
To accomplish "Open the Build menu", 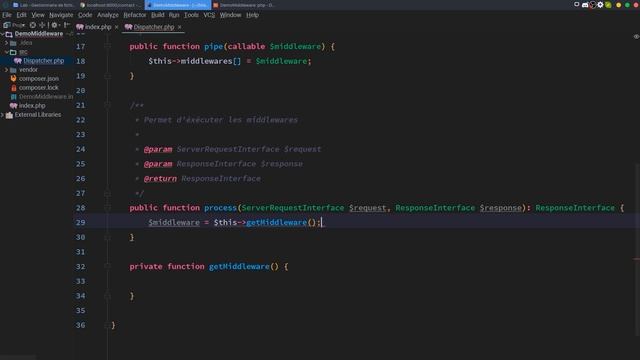I will coord(158,15).
